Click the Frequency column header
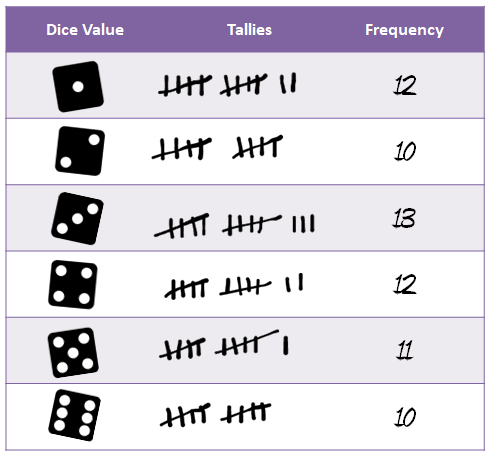This screenshot has width=489, height=454. point(404,30)
